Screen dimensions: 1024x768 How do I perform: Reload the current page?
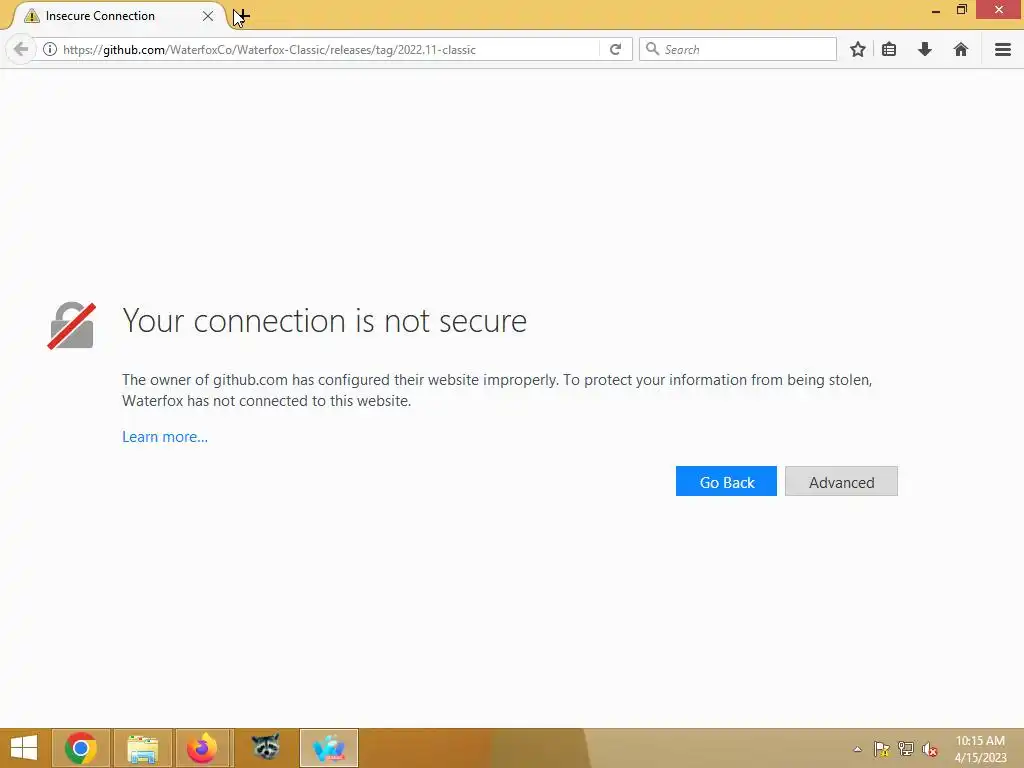[615, 50]
